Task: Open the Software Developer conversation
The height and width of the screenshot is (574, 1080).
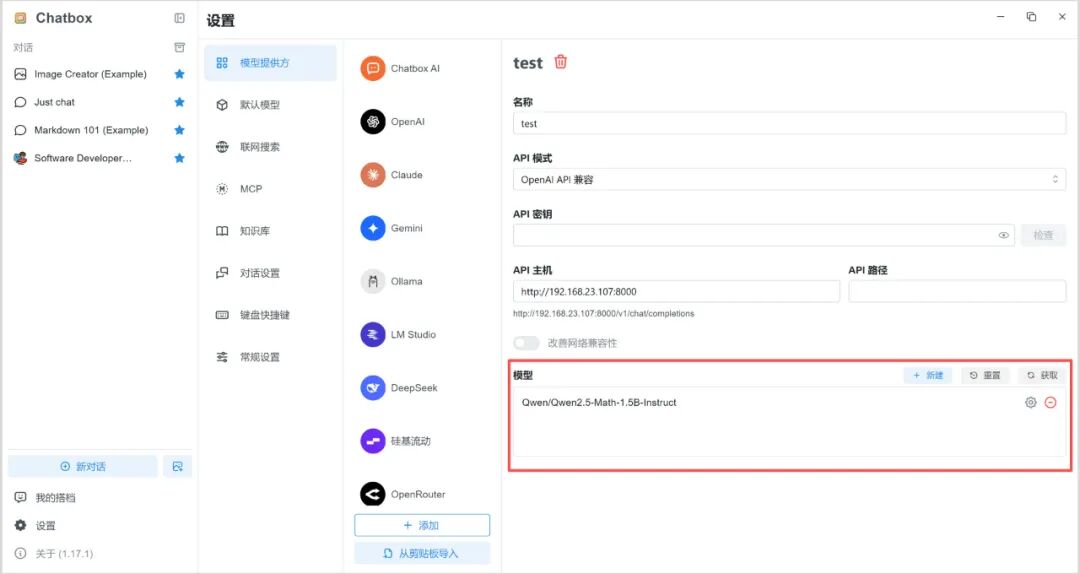Action: [x=100, y=158]
